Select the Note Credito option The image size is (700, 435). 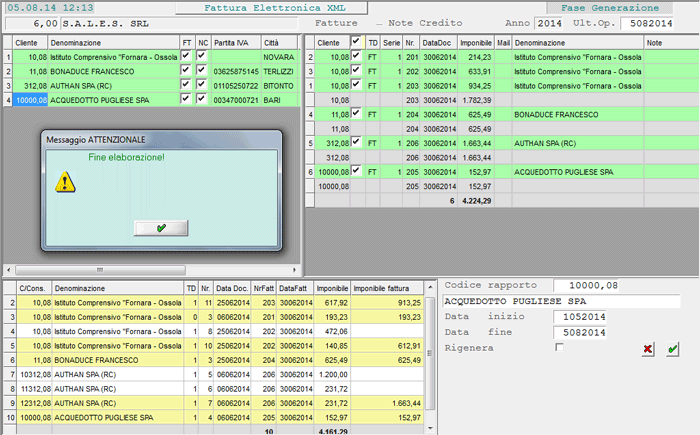coord(420,22)
